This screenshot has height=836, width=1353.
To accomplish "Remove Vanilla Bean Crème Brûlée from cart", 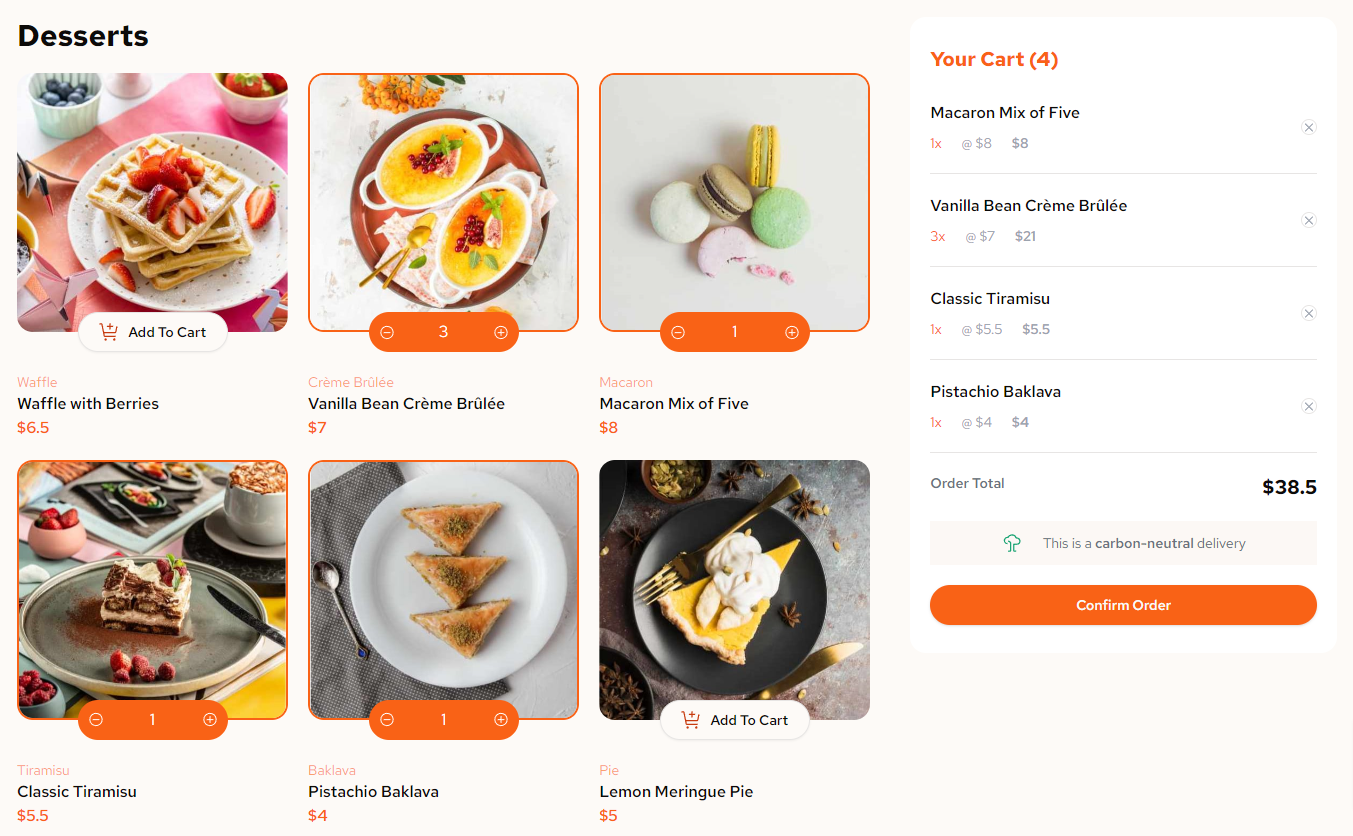I will [x=1309, y=220].
